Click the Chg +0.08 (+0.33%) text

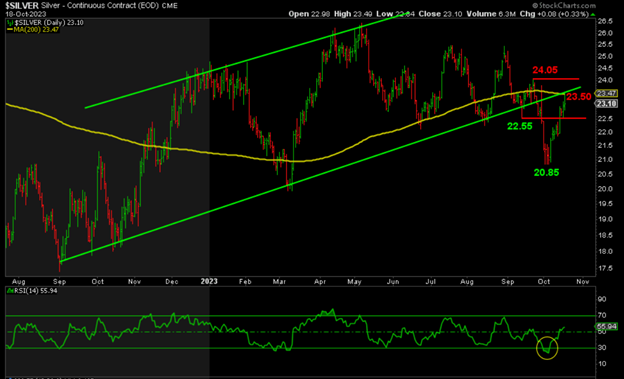(554, 14)
